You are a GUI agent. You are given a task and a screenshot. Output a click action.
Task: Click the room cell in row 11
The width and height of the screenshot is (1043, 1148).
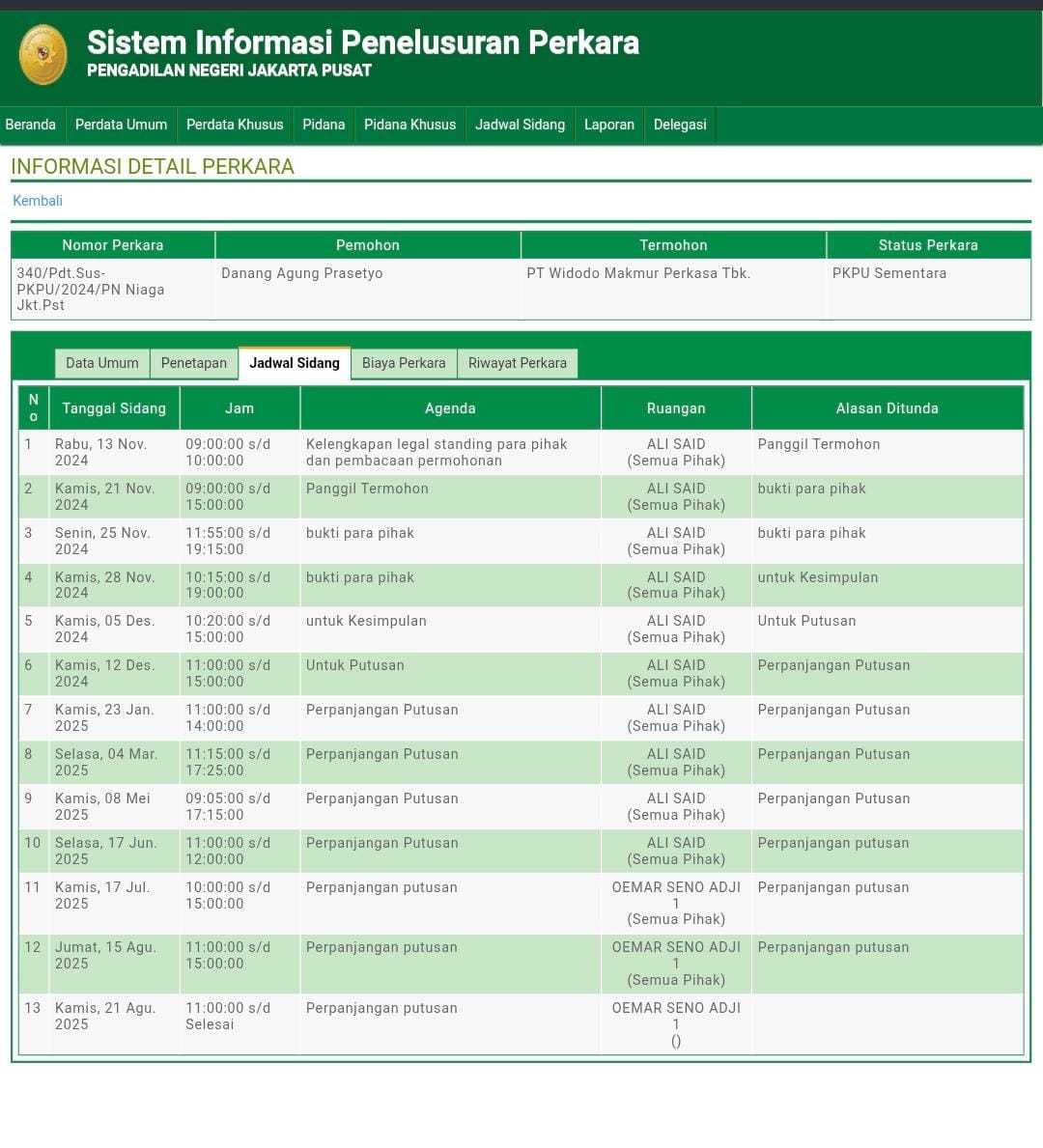676,904
